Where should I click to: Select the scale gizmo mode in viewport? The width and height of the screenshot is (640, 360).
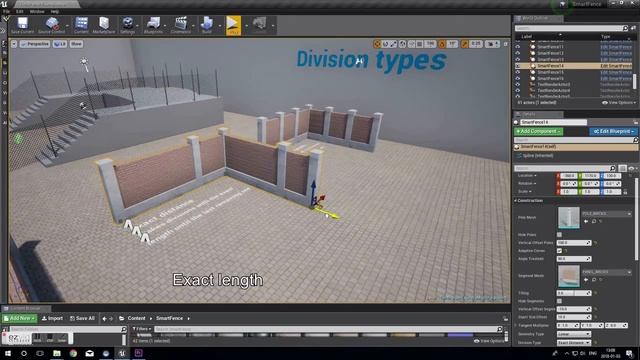[x=393, y=44]
